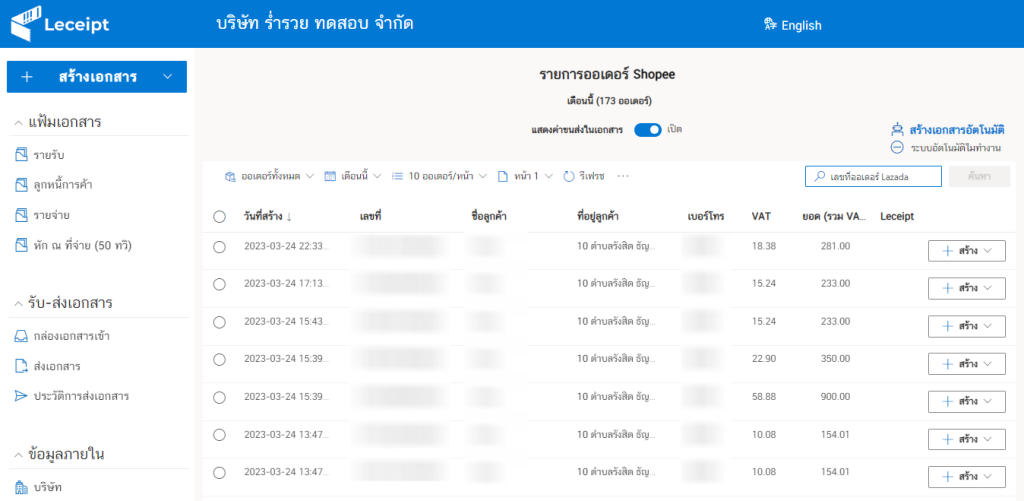Click the ส่งเอกสาร document icon
The image size is (1024, 501).
[x=20, y=366]
